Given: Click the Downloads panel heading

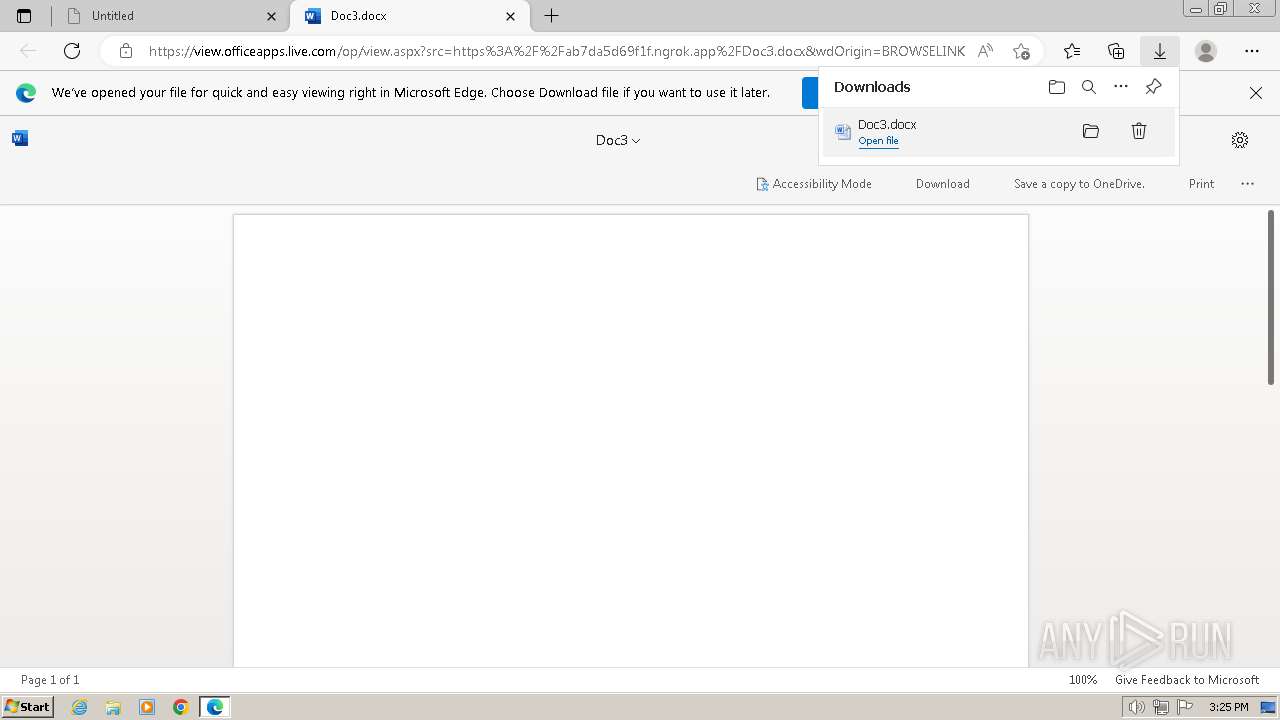Looking at the screenshot, I should point(872,87).
